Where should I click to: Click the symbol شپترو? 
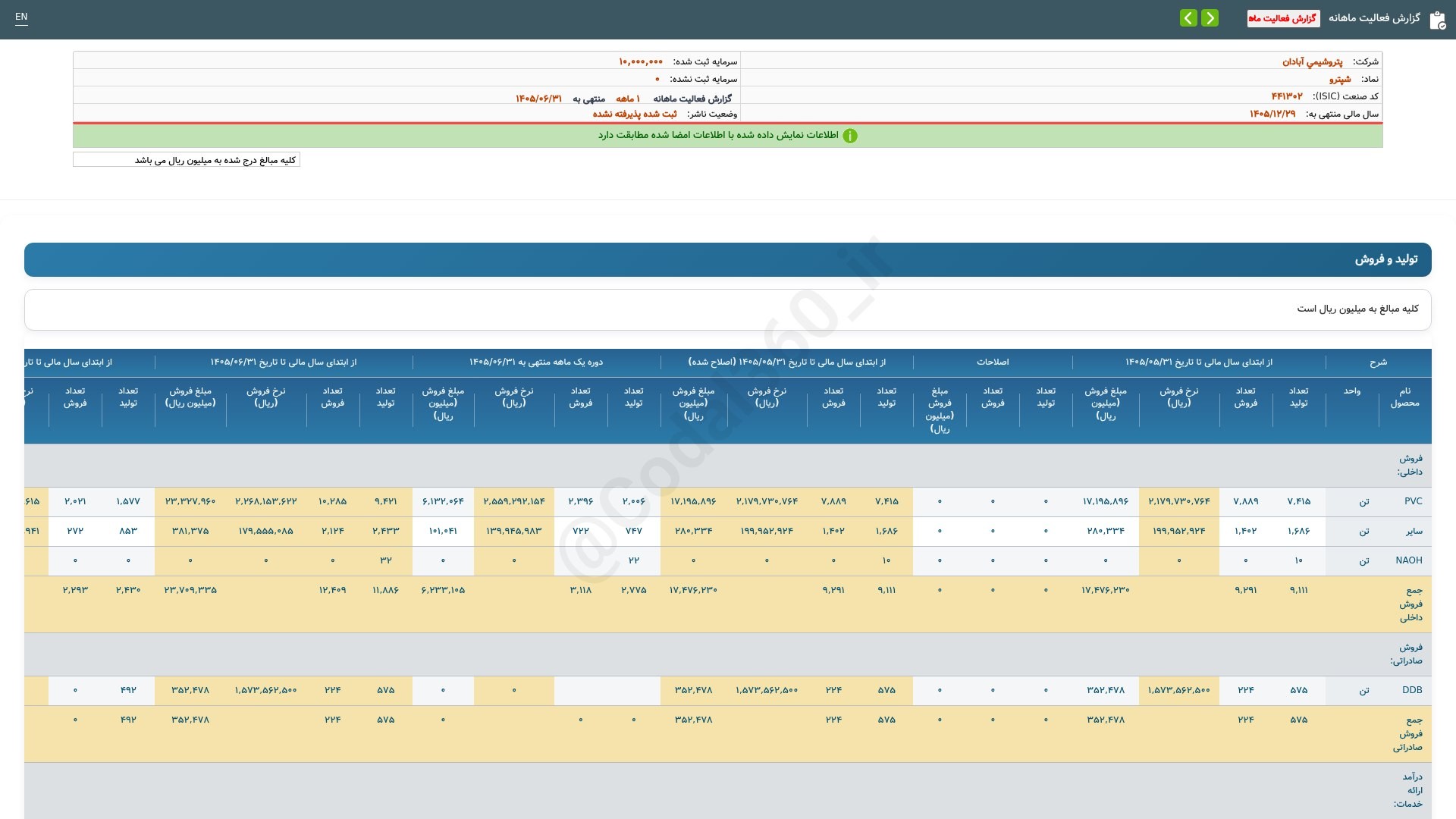[1340, 79]
